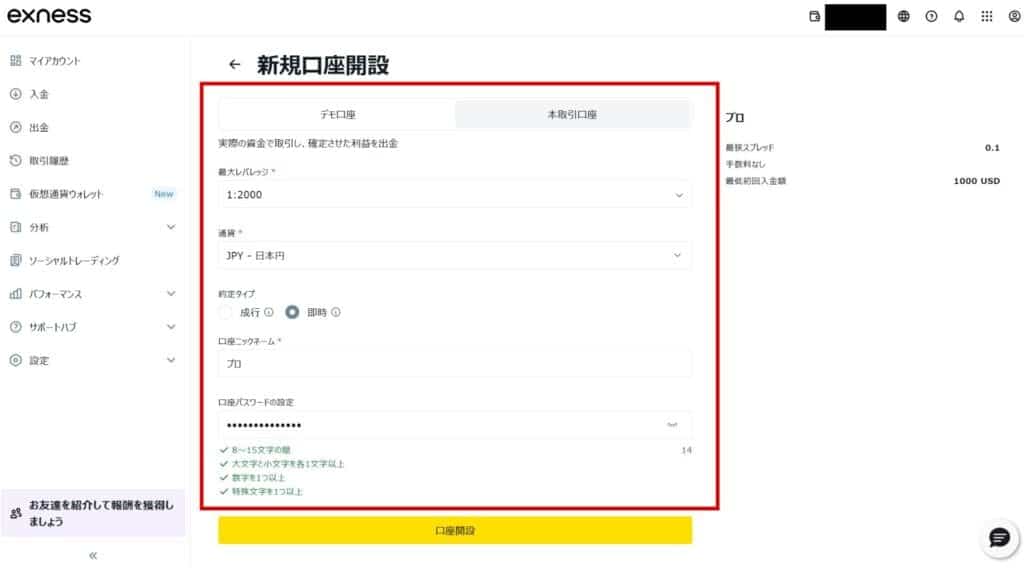
Task: Click the Exness logo
Action: pos(49,16)
